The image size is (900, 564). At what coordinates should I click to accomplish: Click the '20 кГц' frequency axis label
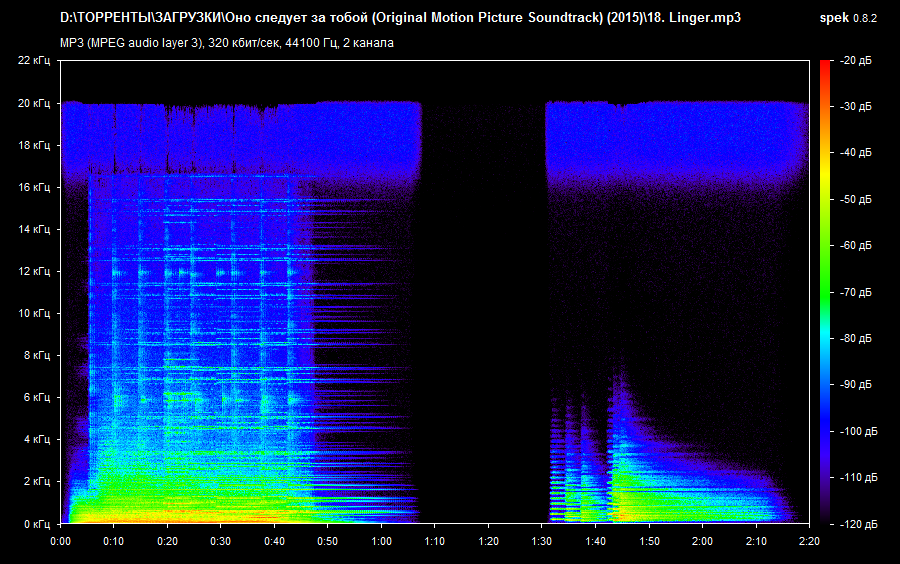34,103
